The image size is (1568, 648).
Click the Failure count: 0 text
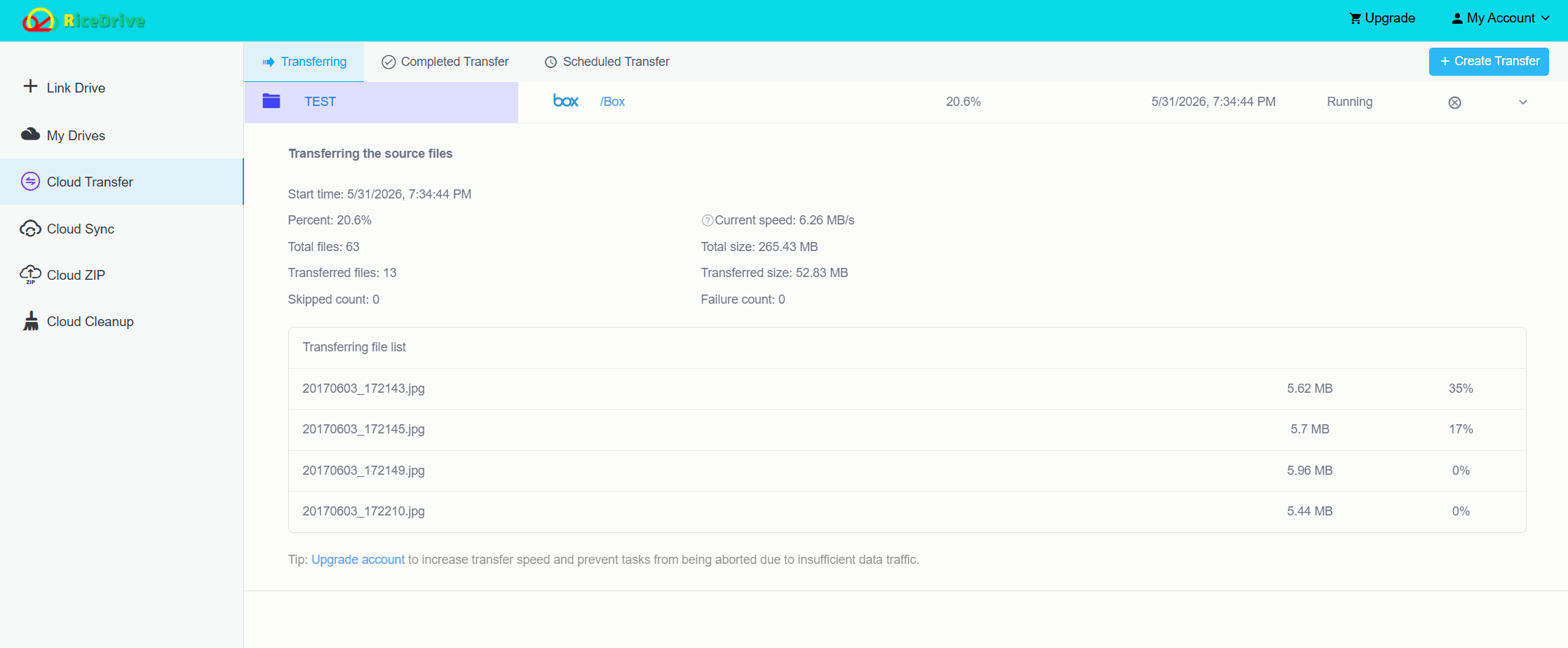pyautogui.click(x=743, y=299)
